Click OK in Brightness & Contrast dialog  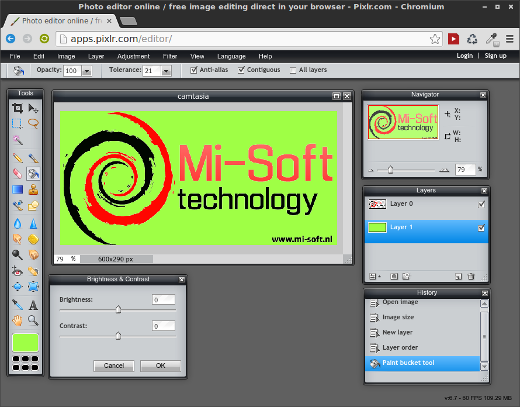click(x=160, y=366)
